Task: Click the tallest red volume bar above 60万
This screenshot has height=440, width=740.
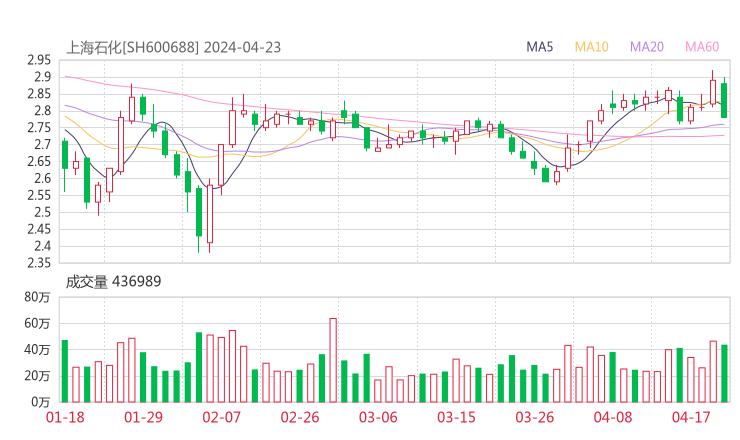Action: coord(333,360)
